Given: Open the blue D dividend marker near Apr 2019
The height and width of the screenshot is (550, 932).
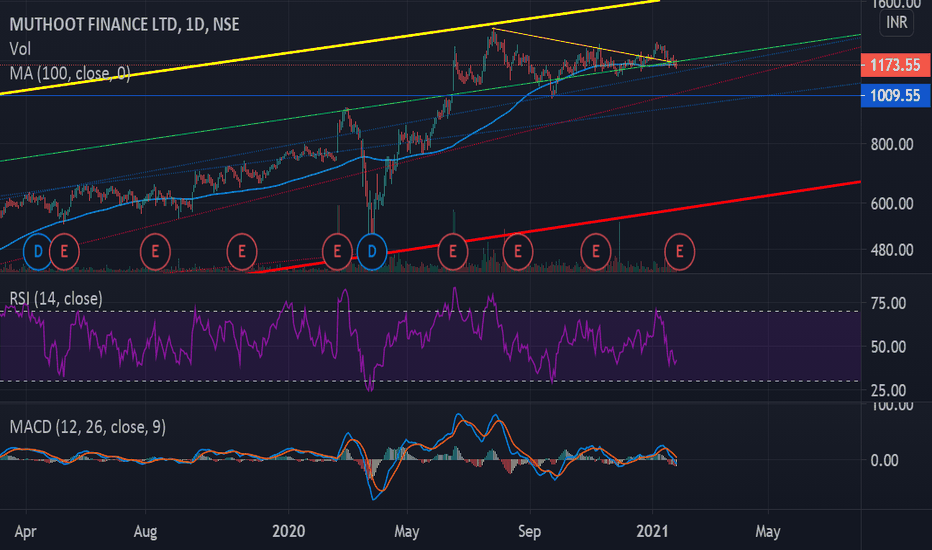Looking at the screenshot, I should 38,252.
